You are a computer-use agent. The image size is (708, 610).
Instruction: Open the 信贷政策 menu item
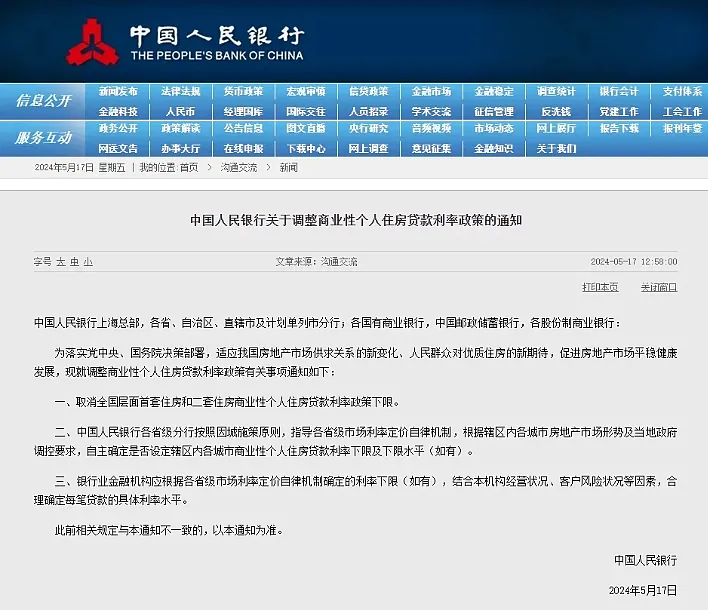click(369, 92)
